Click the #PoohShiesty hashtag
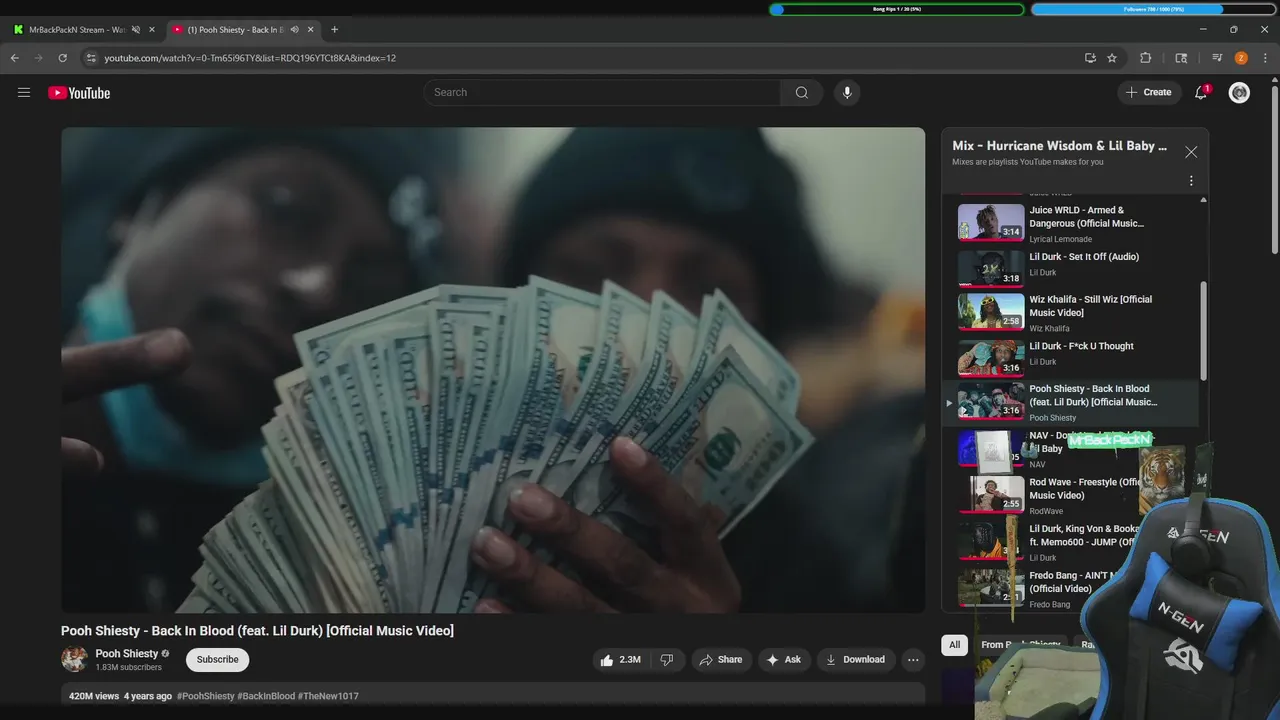Viewport: 1280px width, 720px height. pos(206,696)
